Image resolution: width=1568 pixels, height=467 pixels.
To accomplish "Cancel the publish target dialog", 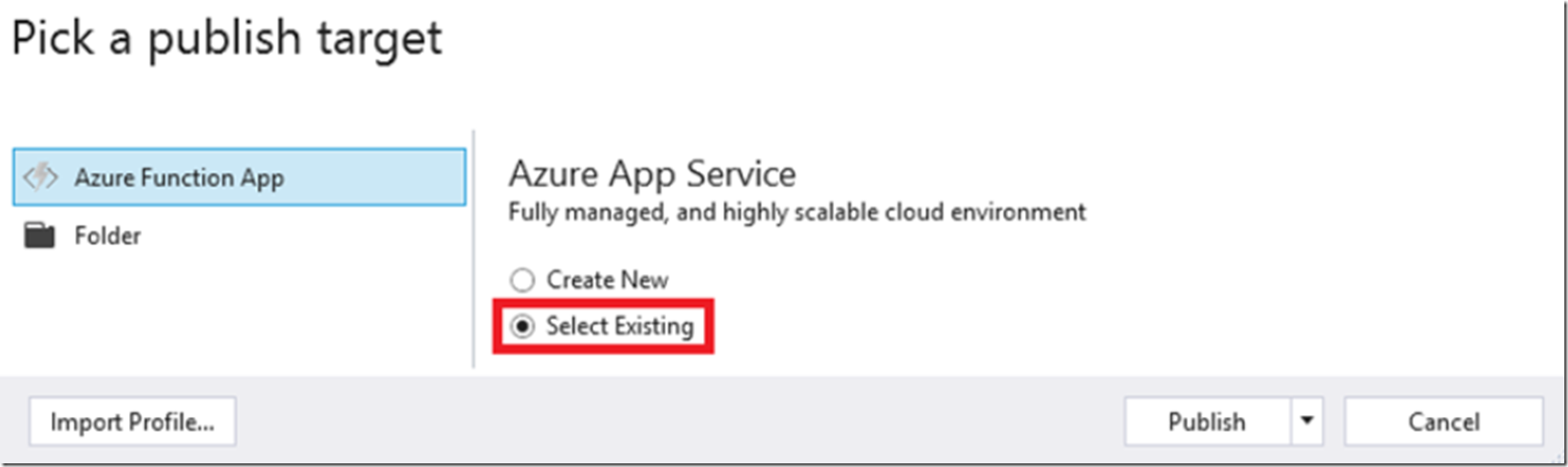I will (x=1443, y=421).
